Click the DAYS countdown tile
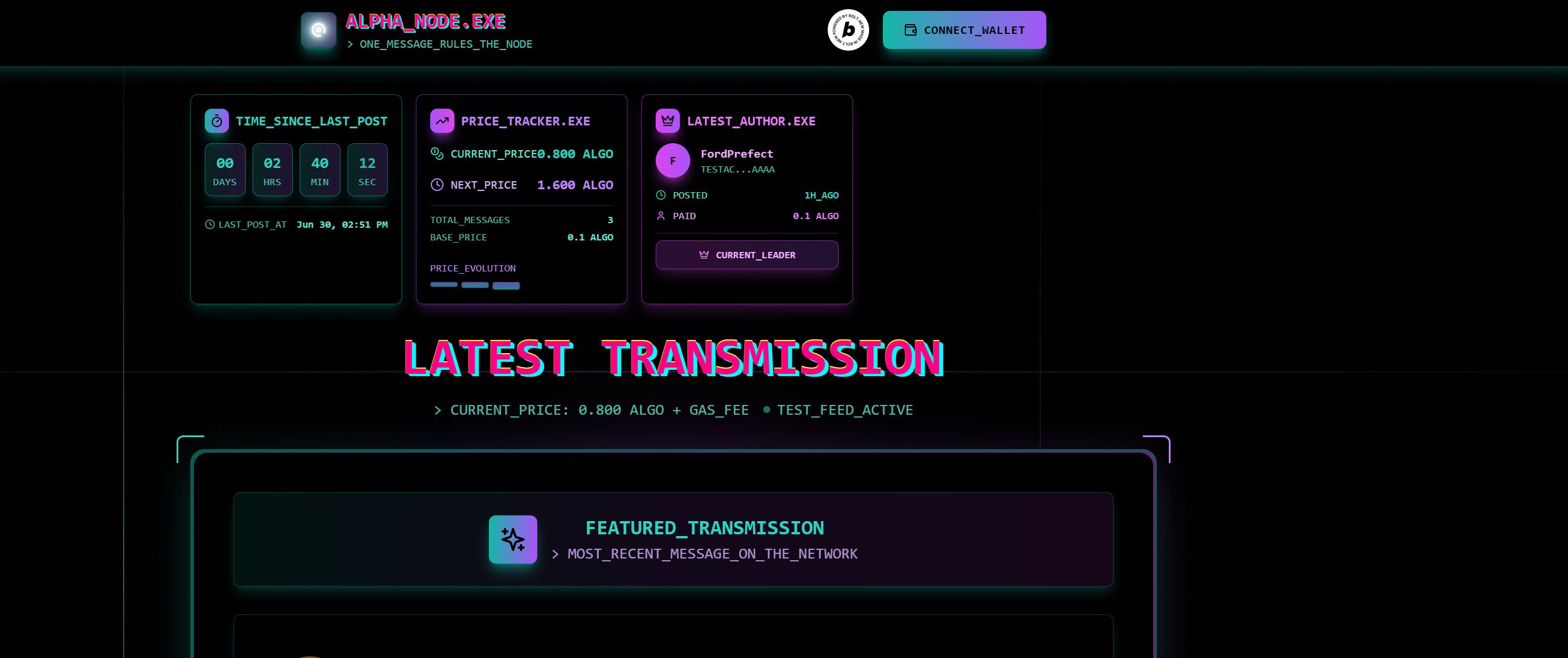Screen dimensions: 1568x658 click(x=224, y=170)
